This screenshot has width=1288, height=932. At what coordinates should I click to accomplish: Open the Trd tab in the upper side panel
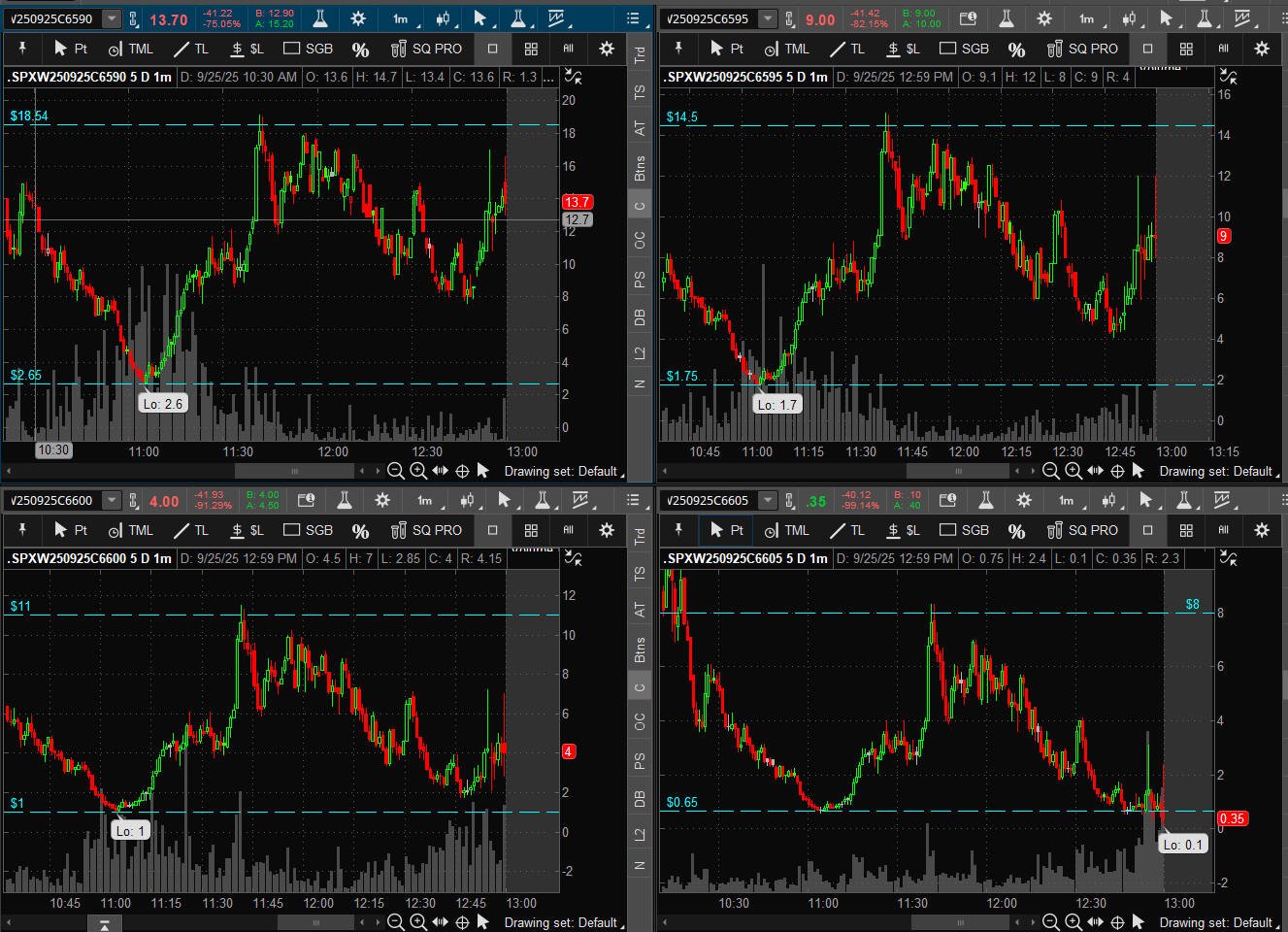(640, 55)
